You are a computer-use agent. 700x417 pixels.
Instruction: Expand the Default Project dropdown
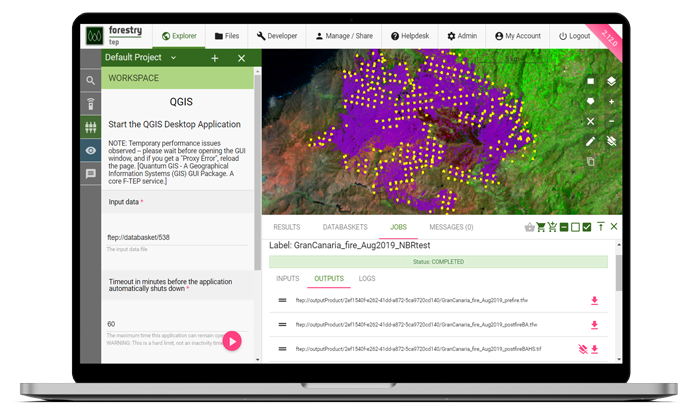pyautogui.click(x=173, y=58)
